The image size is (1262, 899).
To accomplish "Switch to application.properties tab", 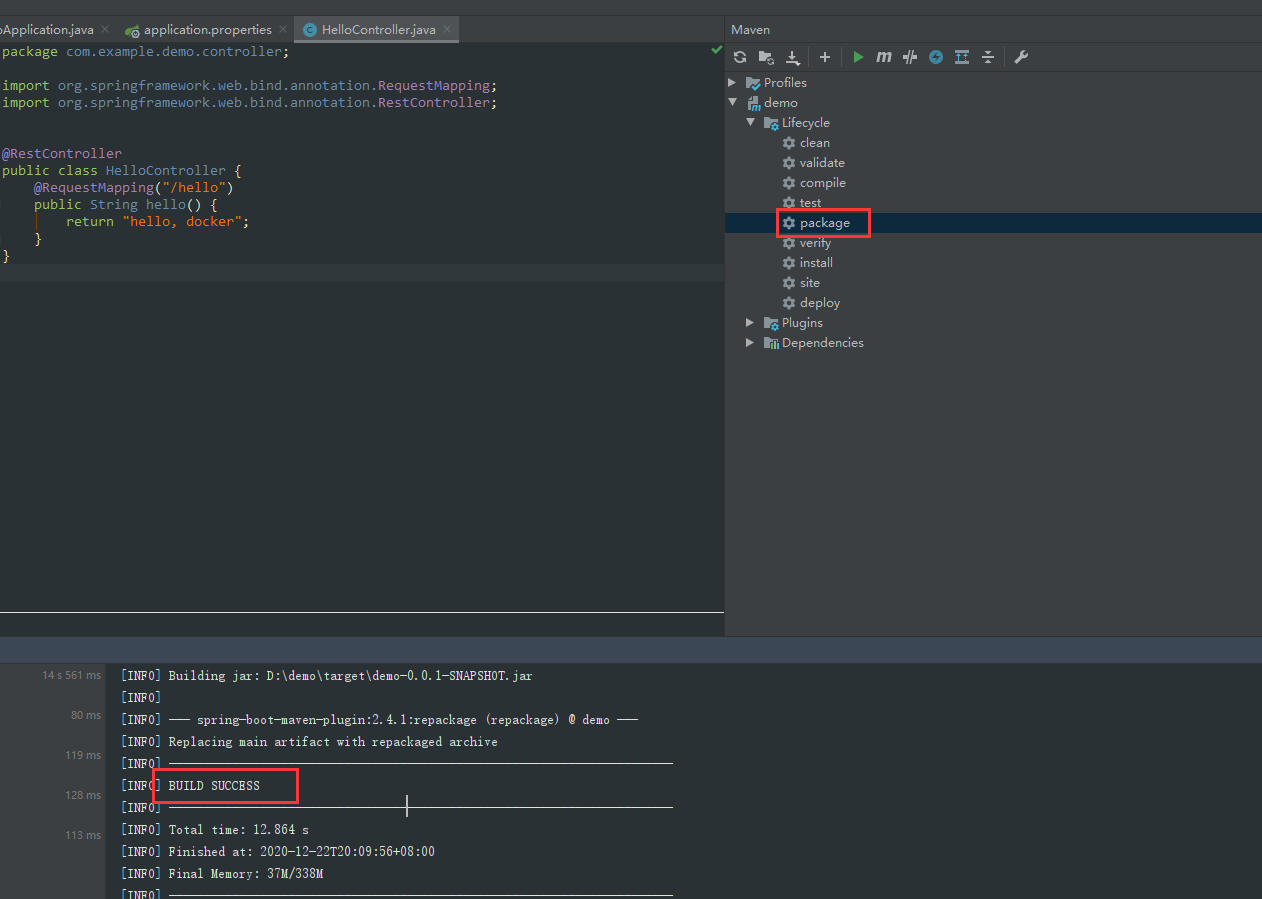I will 207,30.
